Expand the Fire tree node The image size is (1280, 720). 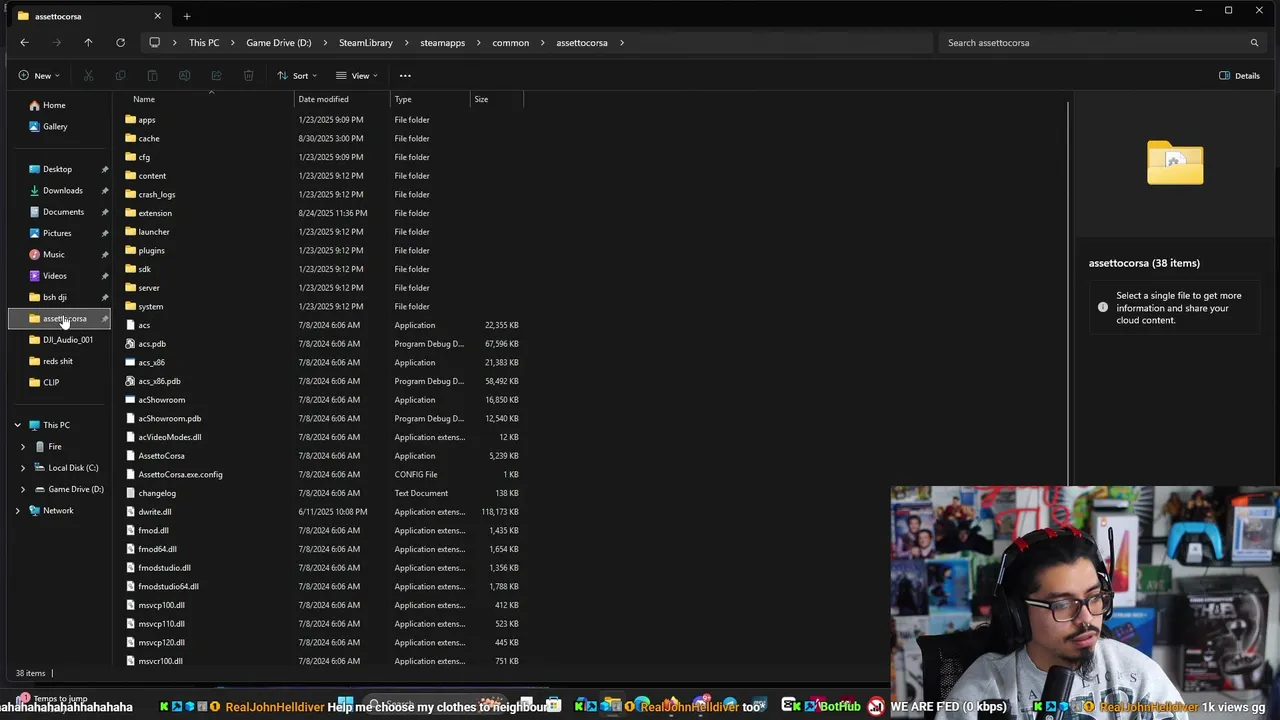[x=23, y=447]
